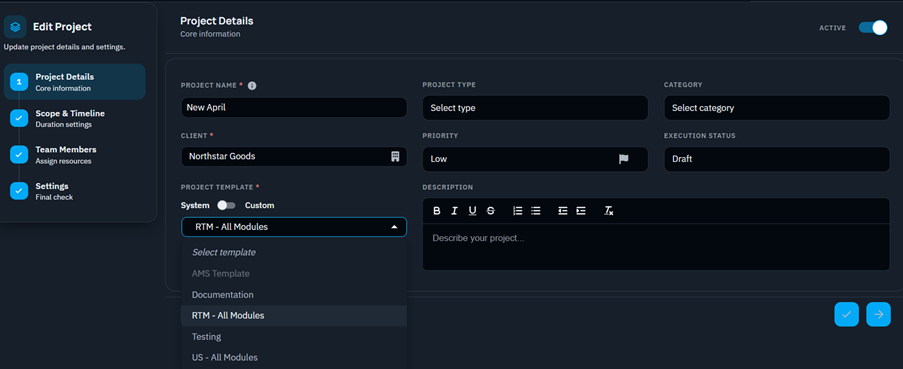
Task: Toggle the Active project switch
Action: (x=873, y=28)
